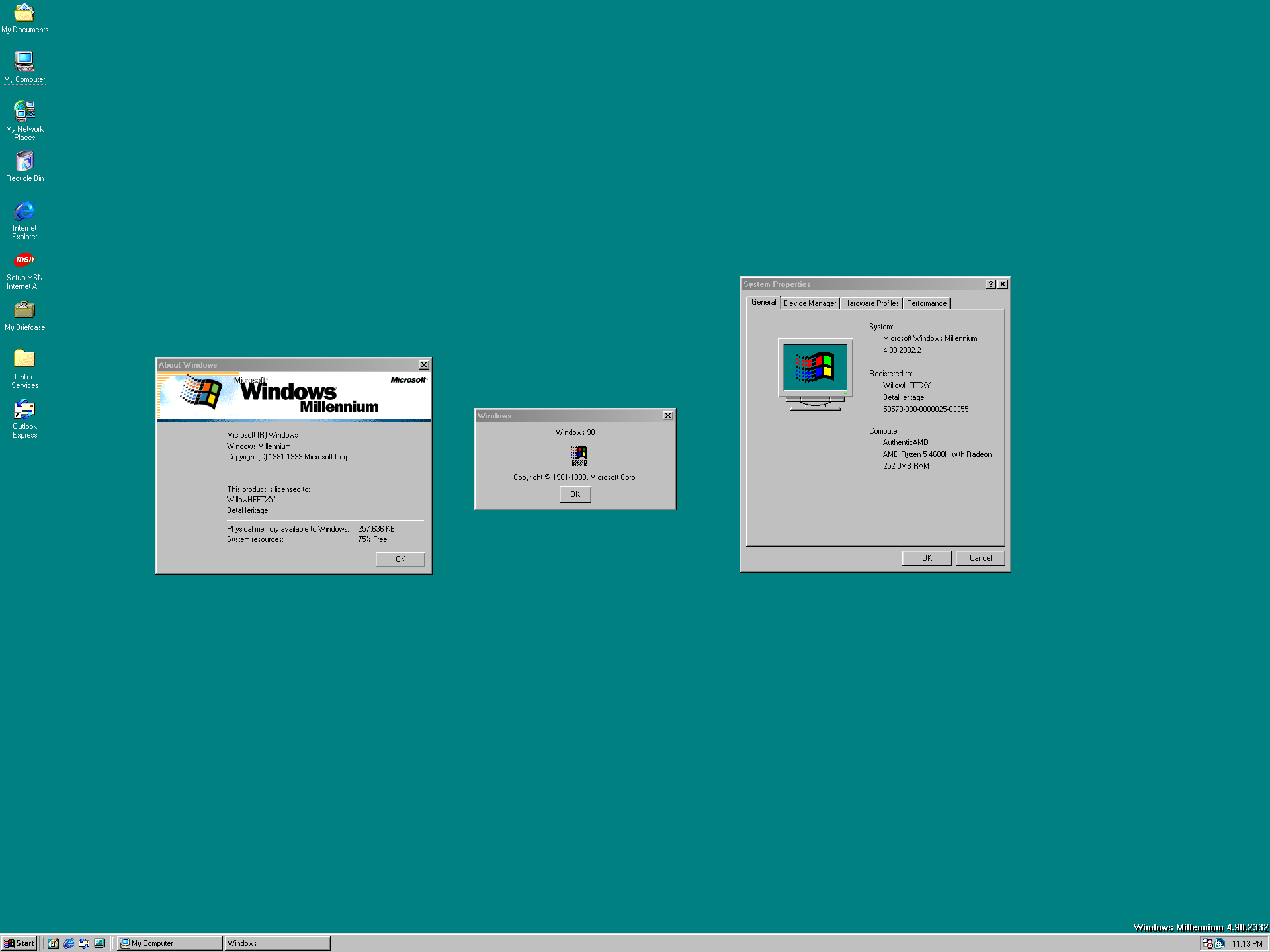
Task: Click the help question mark in System Properties
Action: pyautogui.click(x=990, y=284)
